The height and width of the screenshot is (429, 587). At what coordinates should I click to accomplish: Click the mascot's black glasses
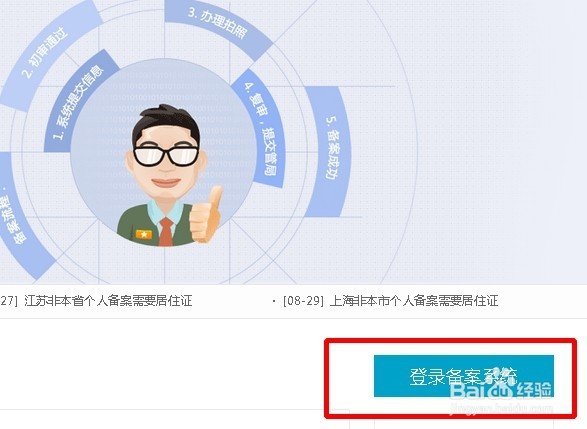[x=166, y=155]
